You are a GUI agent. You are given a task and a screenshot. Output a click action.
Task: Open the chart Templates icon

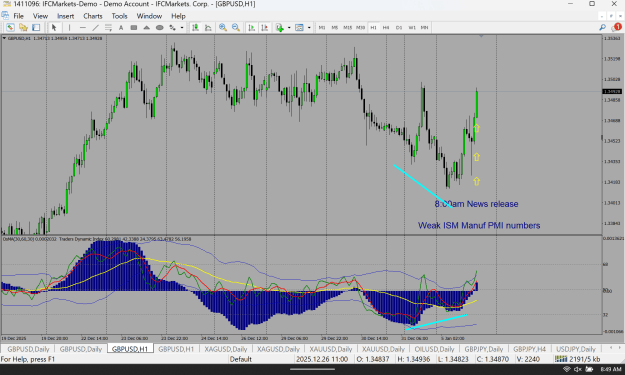click(x=299, y=27)
